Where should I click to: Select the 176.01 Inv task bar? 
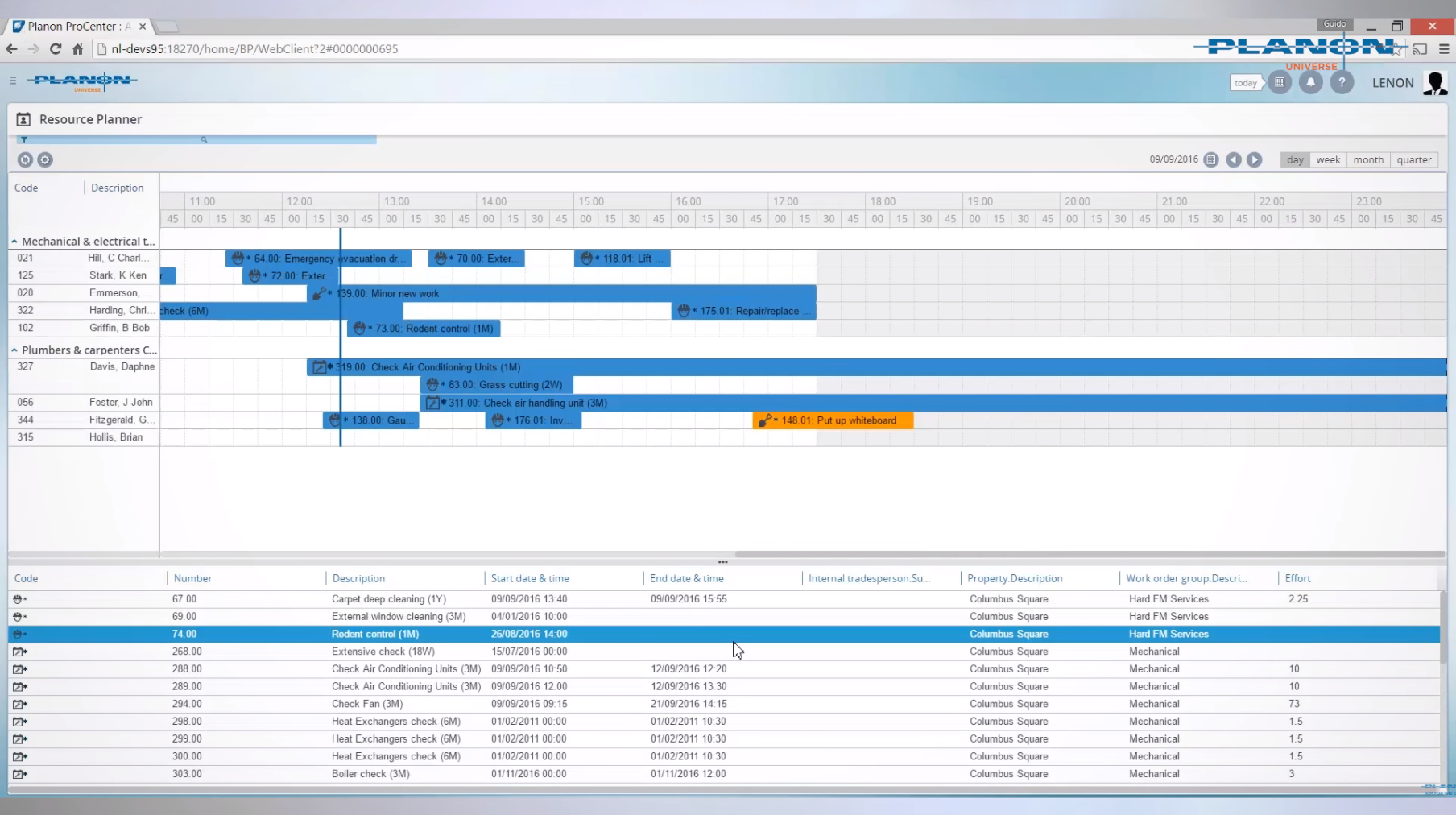533,420
